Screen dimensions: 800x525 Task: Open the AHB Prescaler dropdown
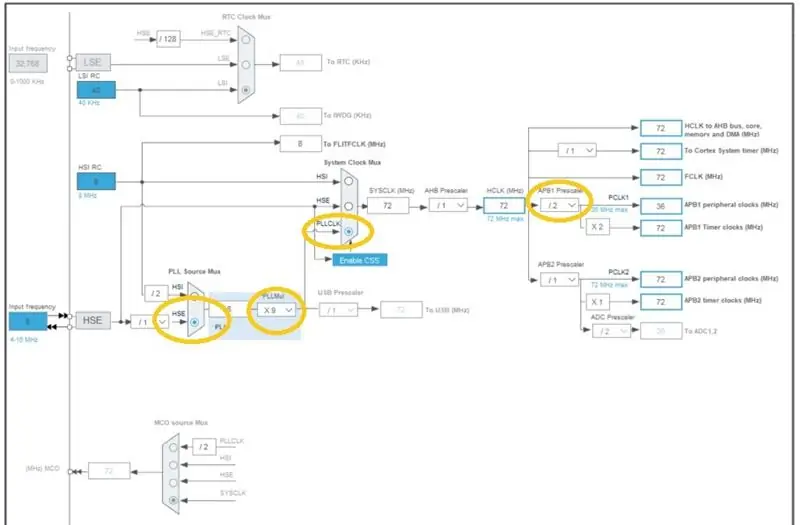(448, 206)
